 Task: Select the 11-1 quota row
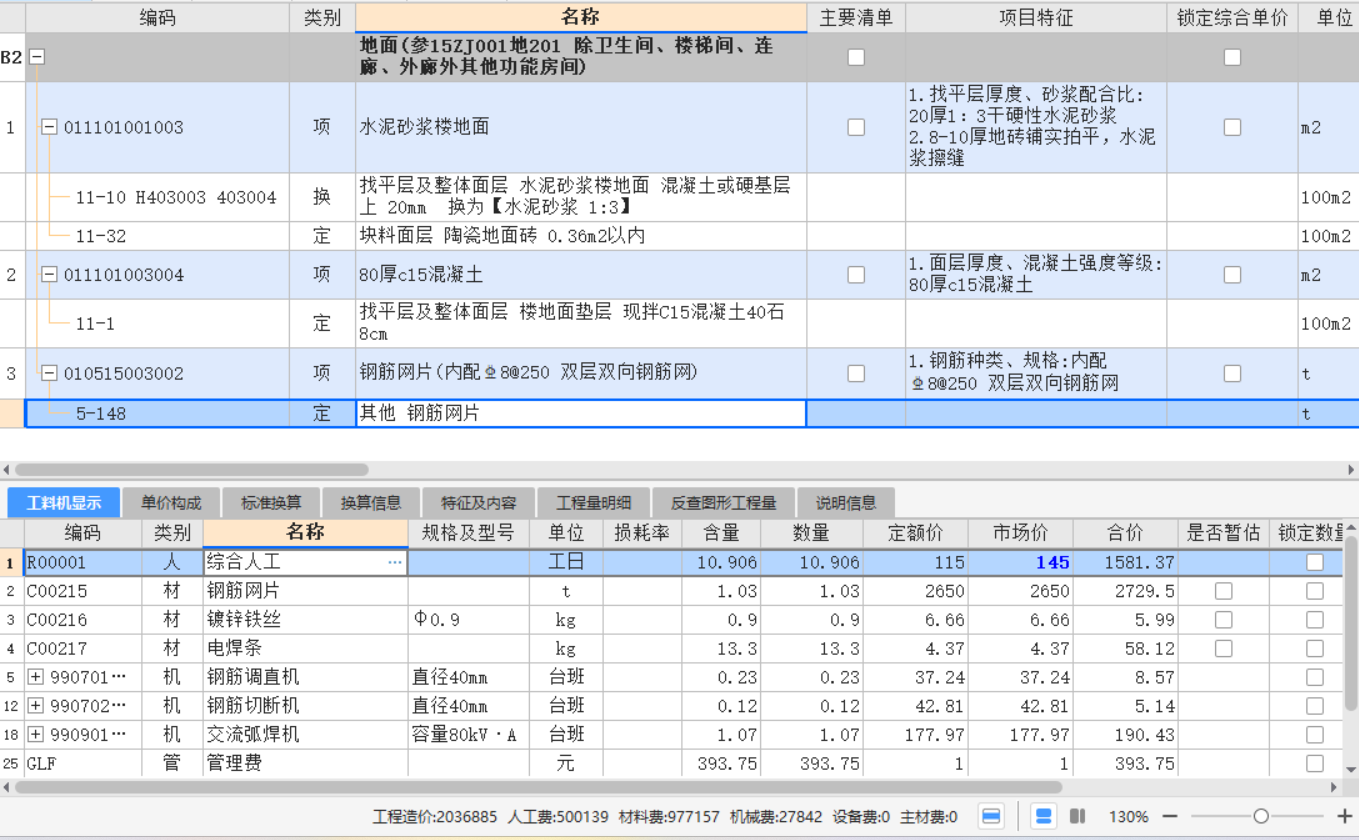[x=95, y=324]
